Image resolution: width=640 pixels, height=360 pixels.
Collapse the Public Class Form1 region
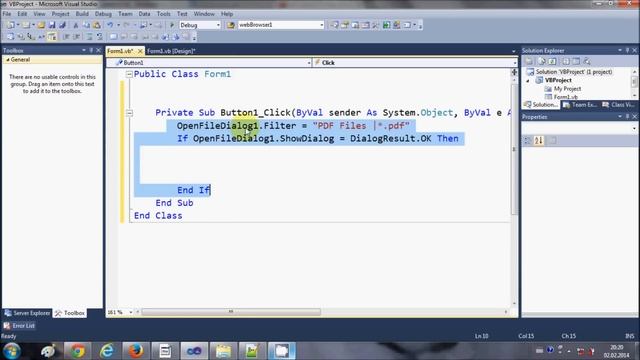(x=129, y=74)
